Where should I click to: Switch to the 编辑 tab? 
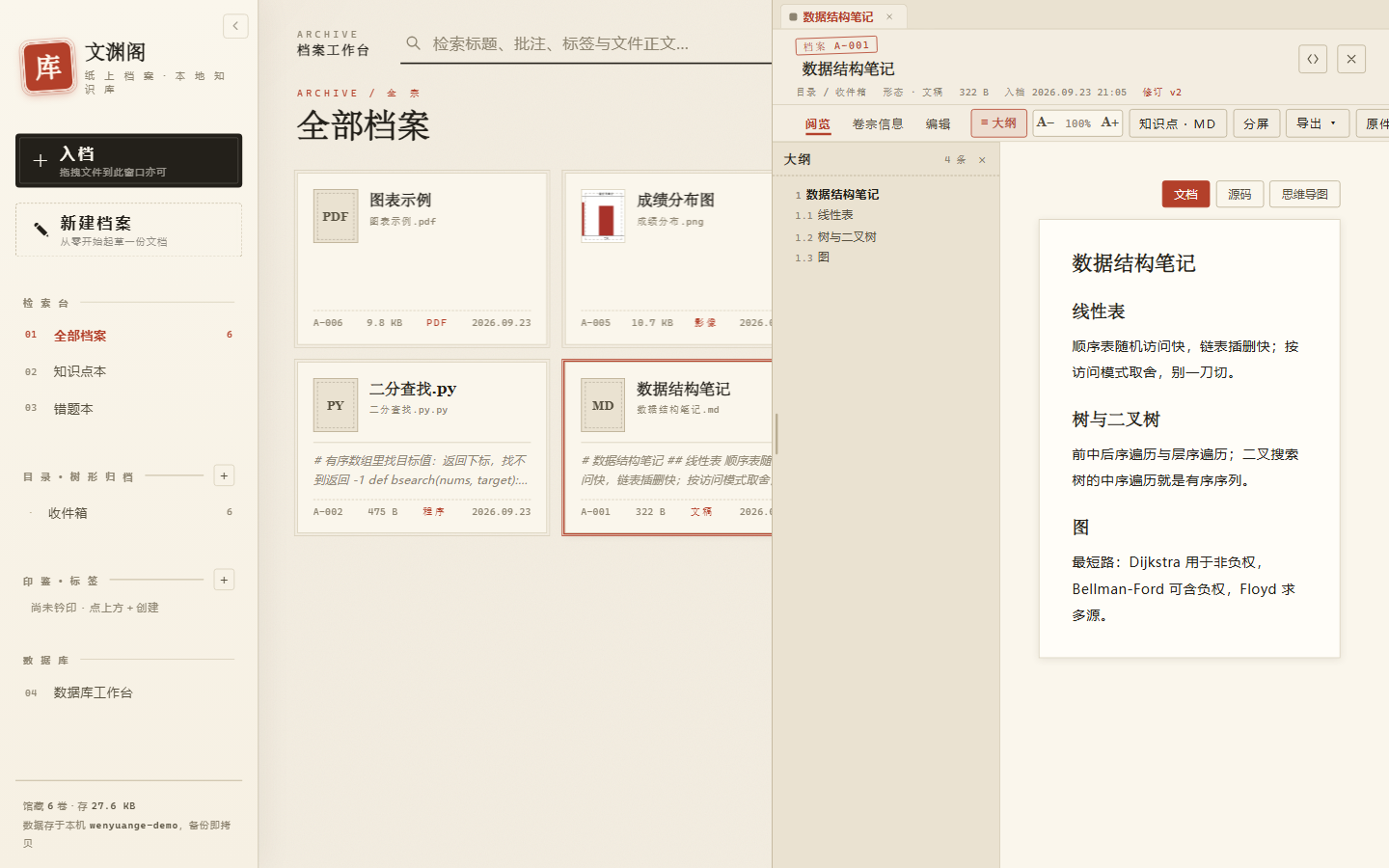(x=938, y=123)
